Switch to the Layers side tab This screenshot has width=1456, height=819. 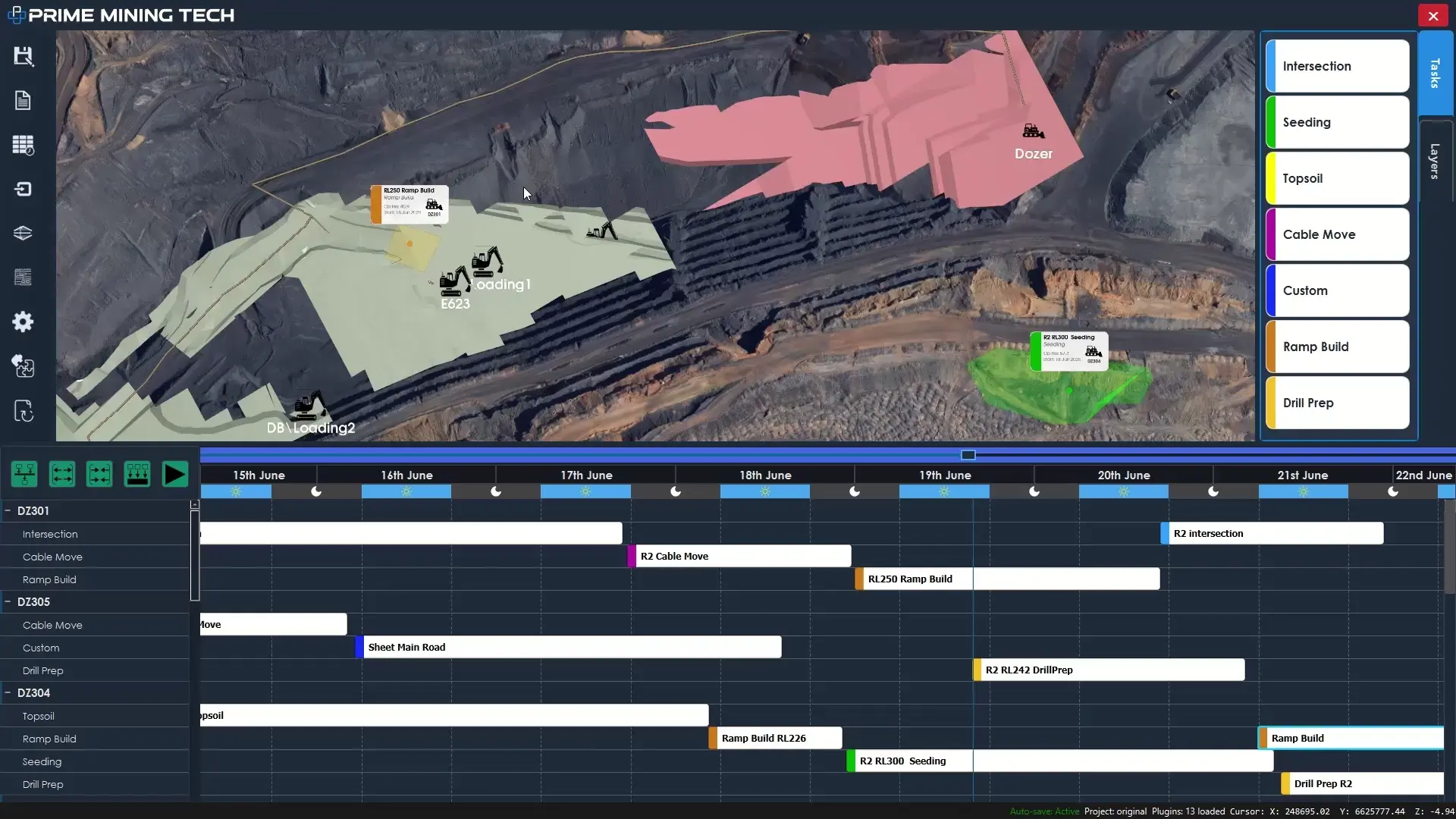click(x=1435, y=161)
